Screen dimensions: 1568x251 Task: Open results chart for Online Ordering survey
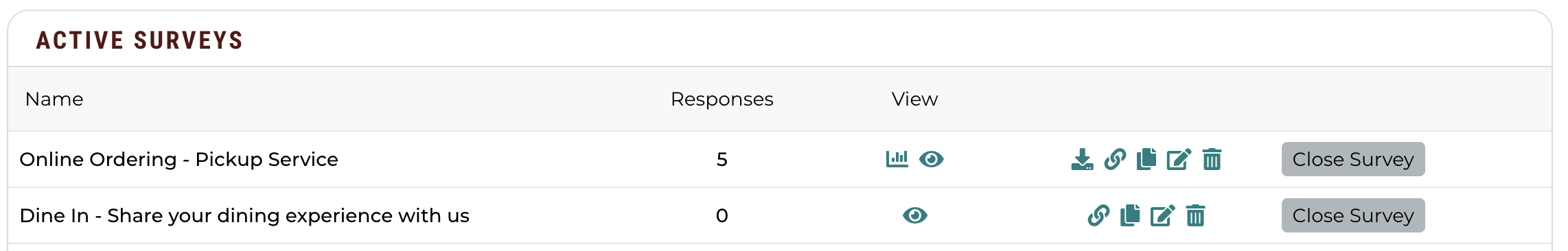[x=897, y=159]
